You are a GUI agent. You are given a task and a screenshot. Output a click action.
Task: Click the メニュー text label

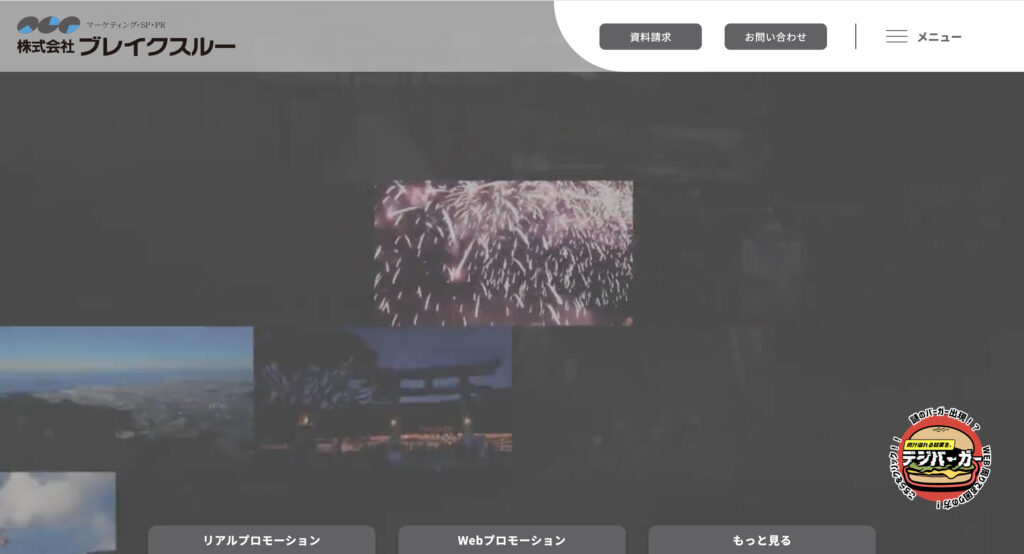(939, 37)
